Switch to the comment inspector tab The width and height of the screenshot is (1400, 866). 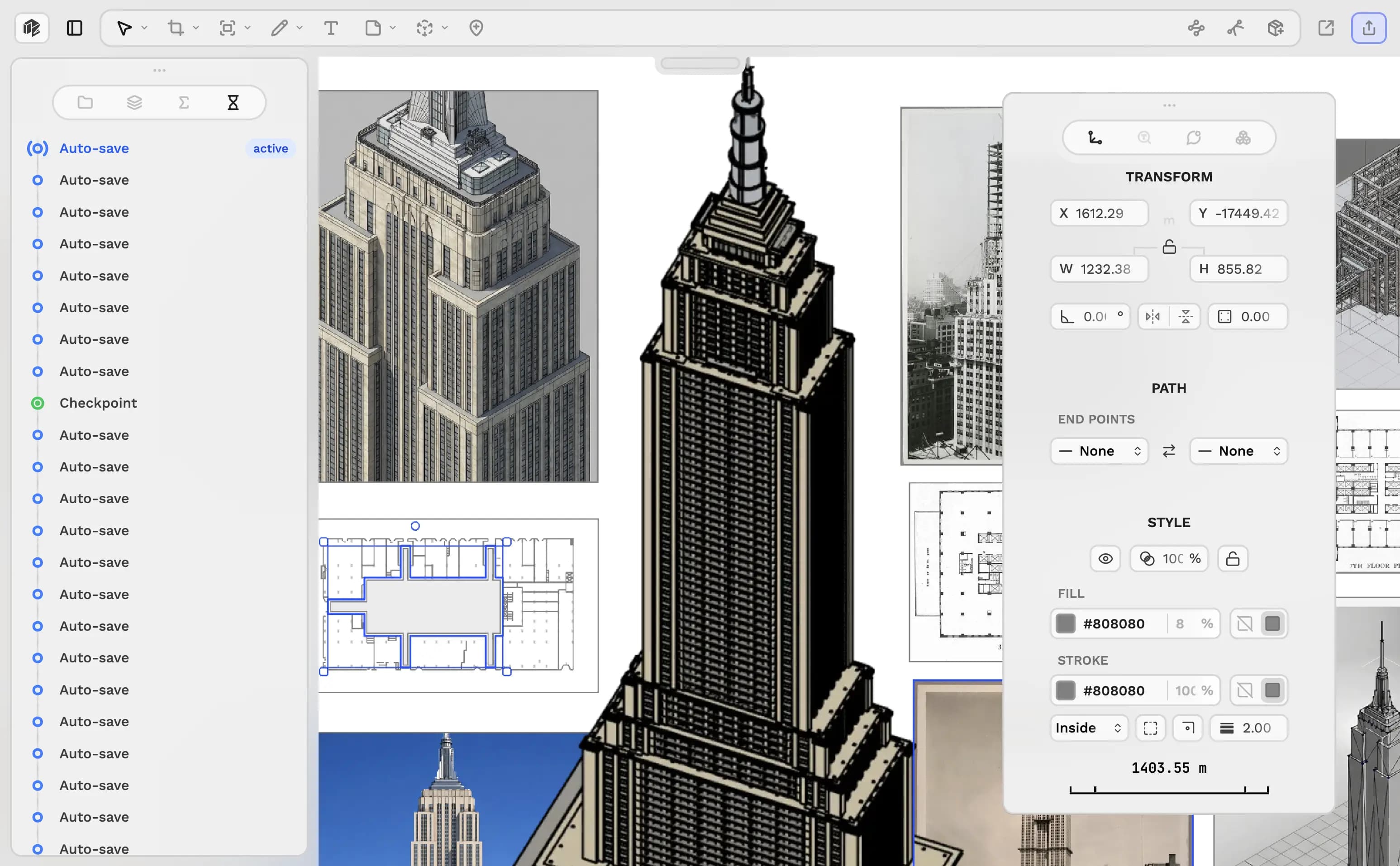(1193, 138)
